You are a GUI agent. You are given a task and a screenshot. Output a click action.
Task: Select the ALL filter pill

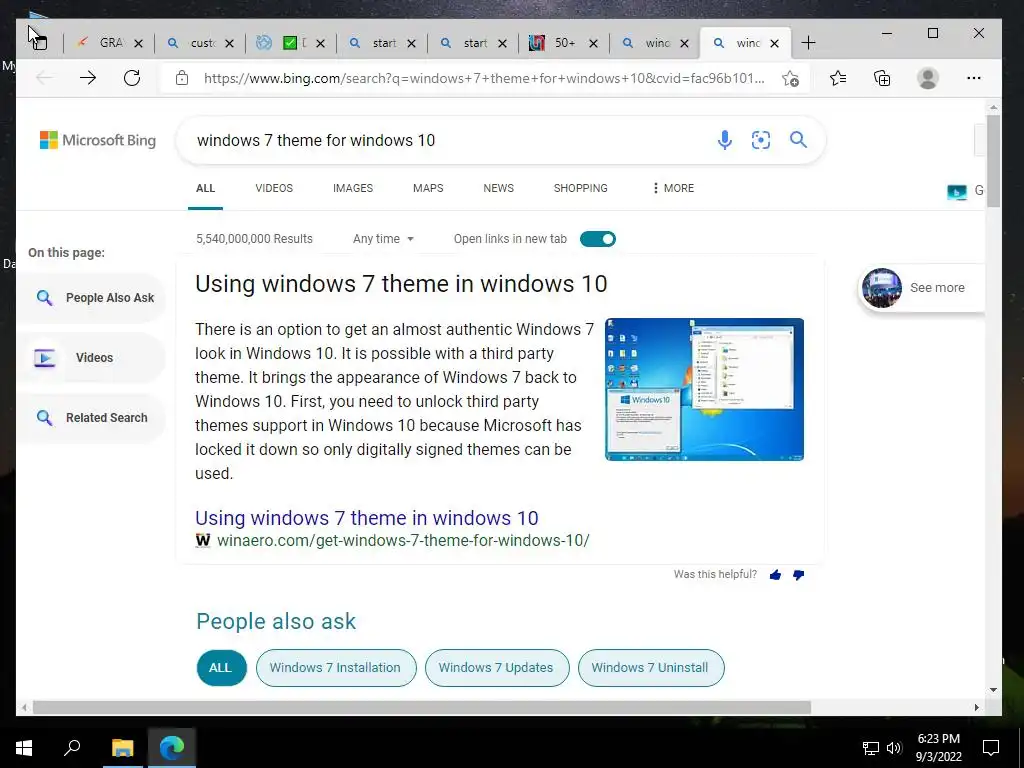click(221, 667)
